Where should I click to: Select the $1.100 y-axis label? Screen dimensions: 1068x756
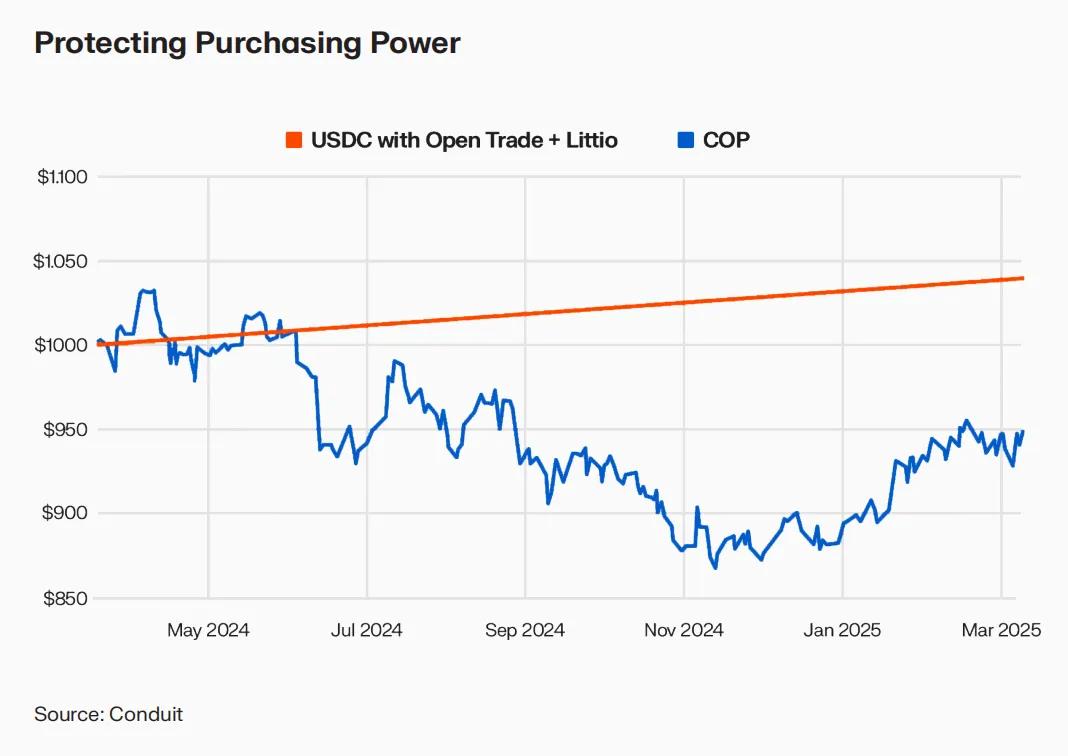(63, 177)
